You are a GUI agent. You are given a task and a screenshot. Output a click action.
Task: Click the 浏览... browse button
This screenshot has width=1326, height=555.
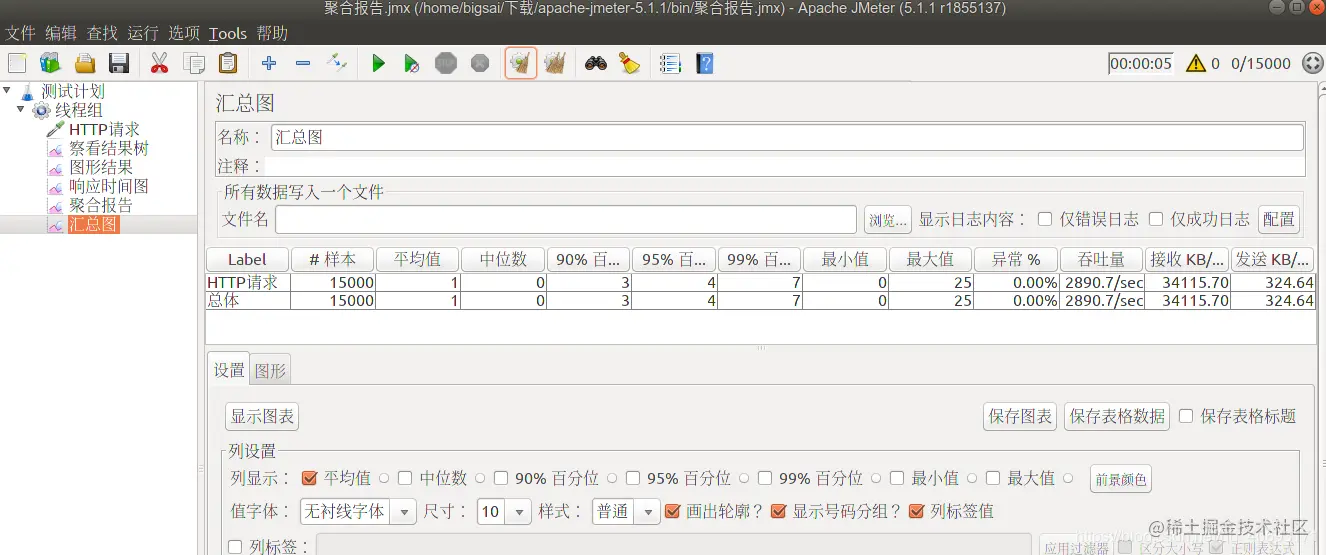point(888,219)
